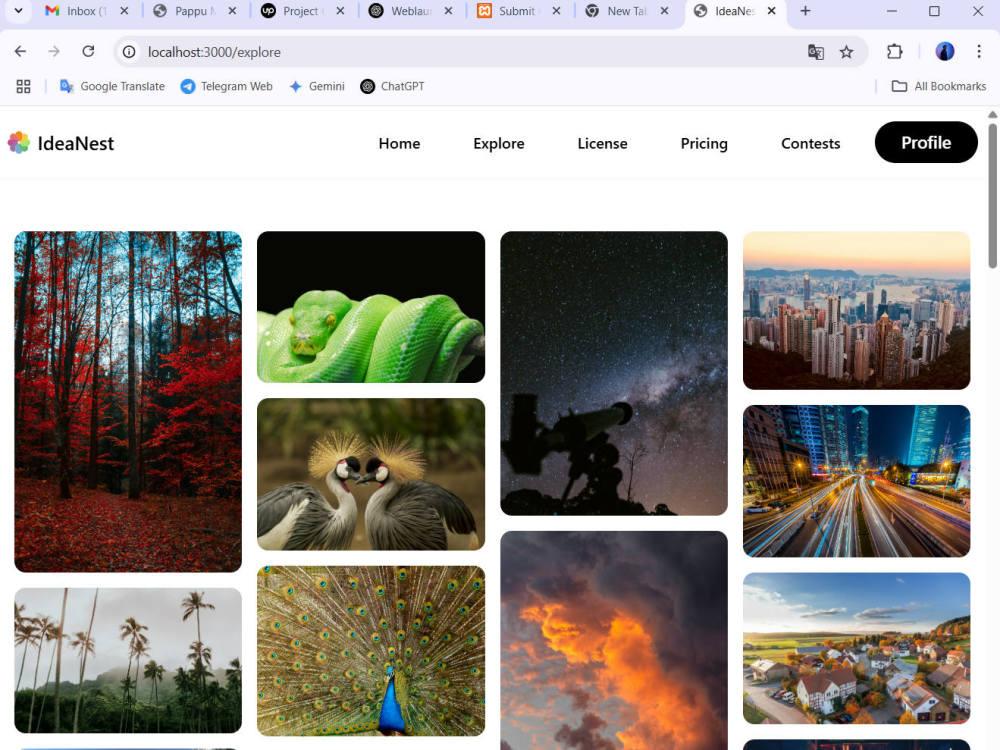Screen dimensions: 1000x750
Task: Open the peacock image
Action: (371, 651)
